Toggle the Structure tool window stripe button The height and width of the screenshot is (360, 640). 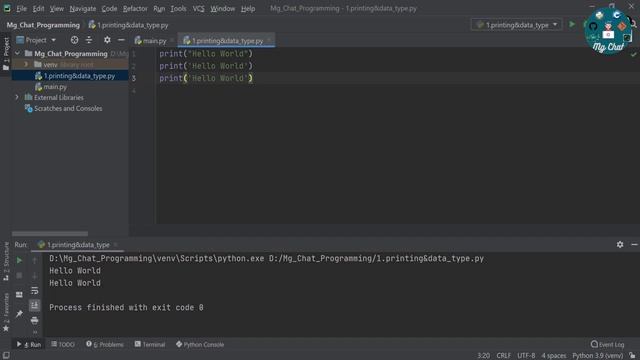click(6, 261)
